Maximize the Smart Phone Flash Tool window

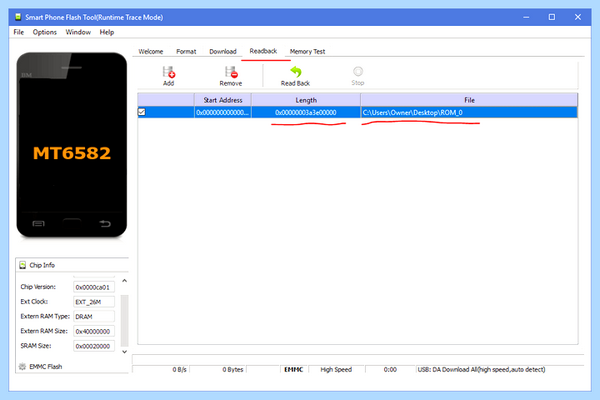pyautogui.click(x=552, y=17)
